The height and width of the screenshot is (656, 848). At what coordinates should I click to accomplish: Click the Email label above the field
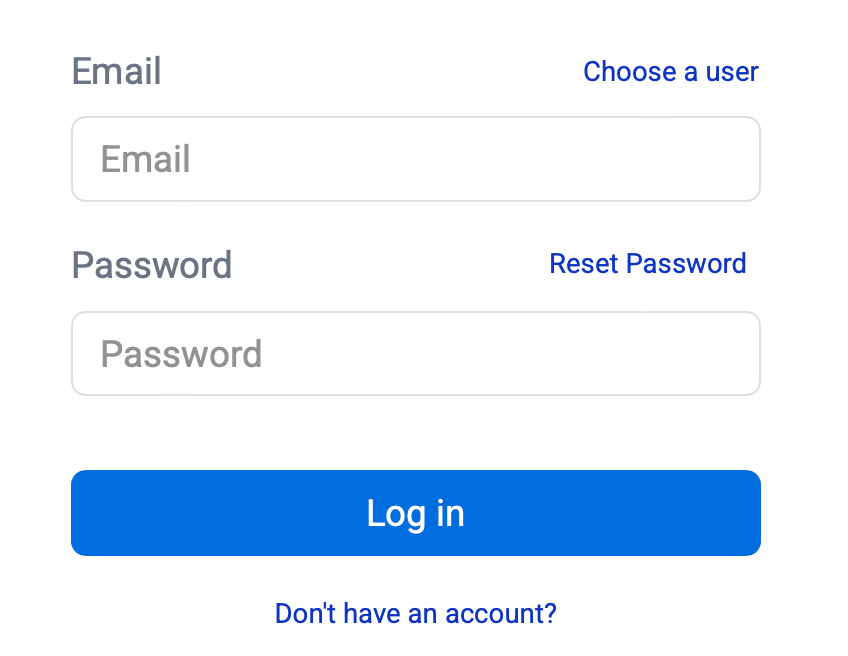pos(116,72)
